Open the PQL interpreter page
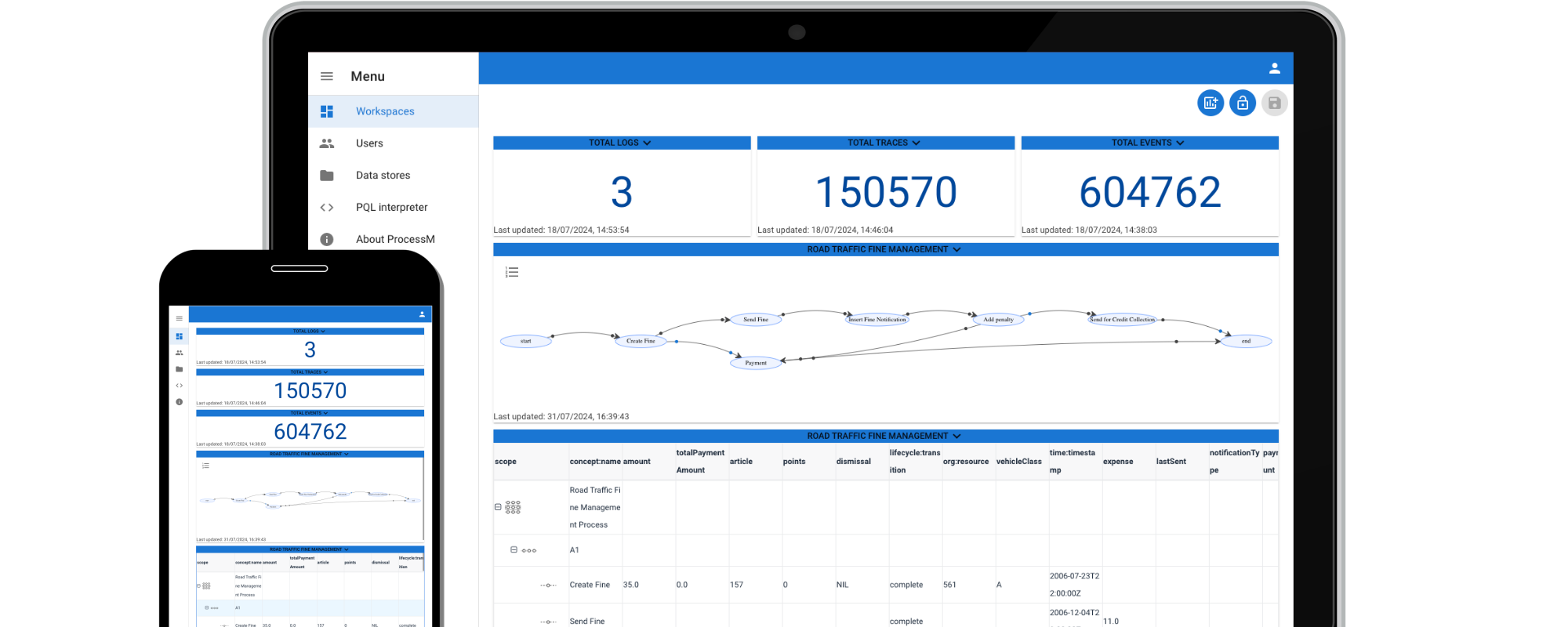The width and height of the screenshot is (1568, 627). [391, 208]
